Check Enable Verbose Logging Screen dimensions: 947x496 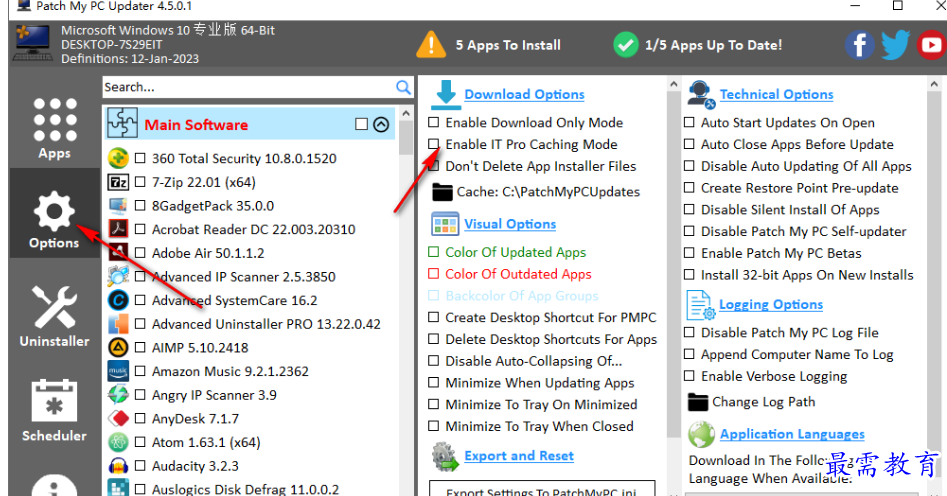click(x=689, y=376)
